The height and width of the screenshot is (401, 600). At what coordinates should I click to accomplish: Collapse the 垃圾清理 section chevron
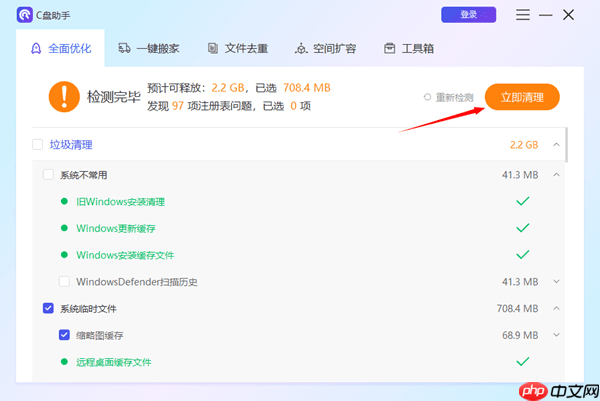point(556,145)
